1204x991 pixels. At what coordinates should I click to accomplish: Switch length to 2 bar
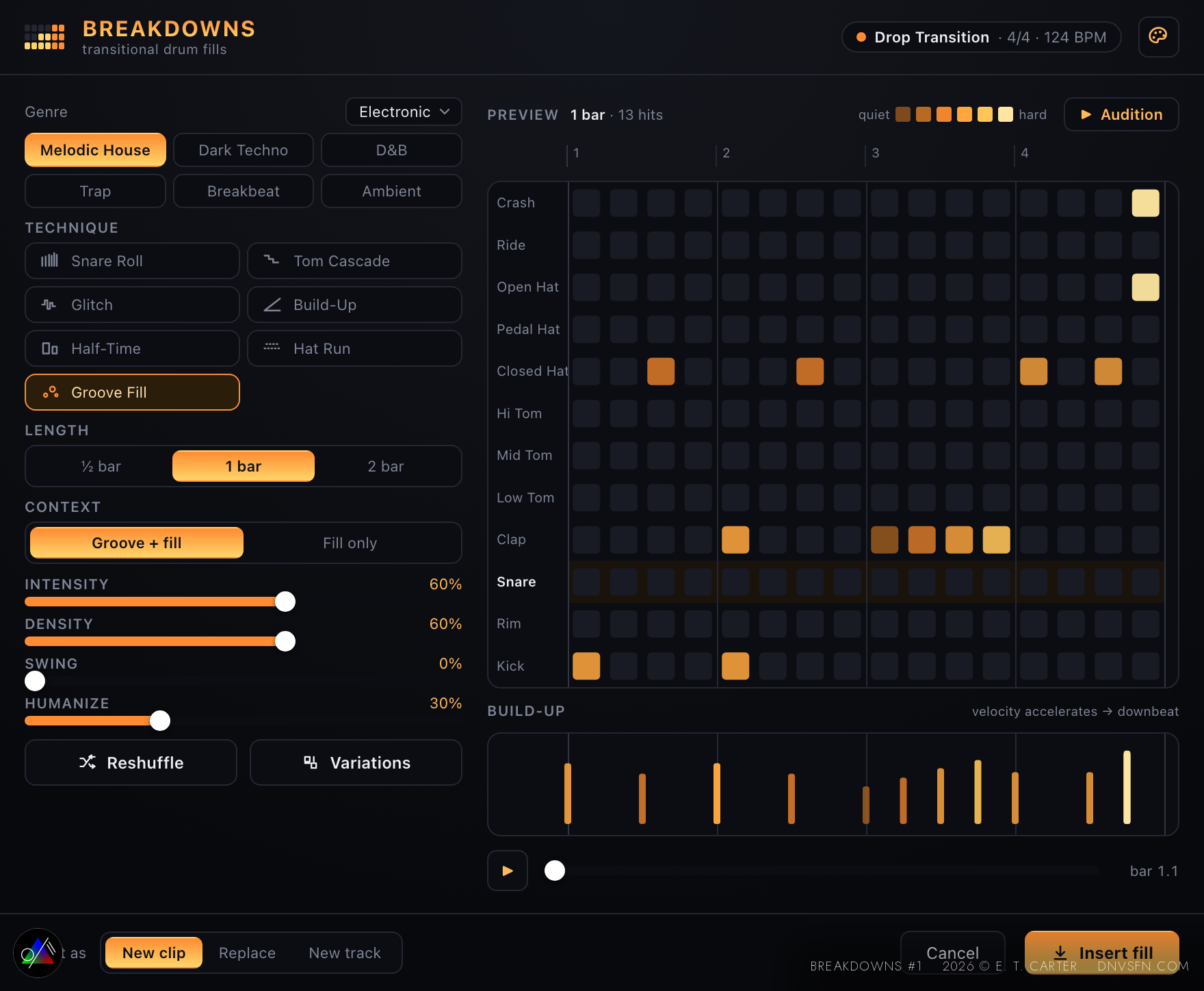point(386,466)
